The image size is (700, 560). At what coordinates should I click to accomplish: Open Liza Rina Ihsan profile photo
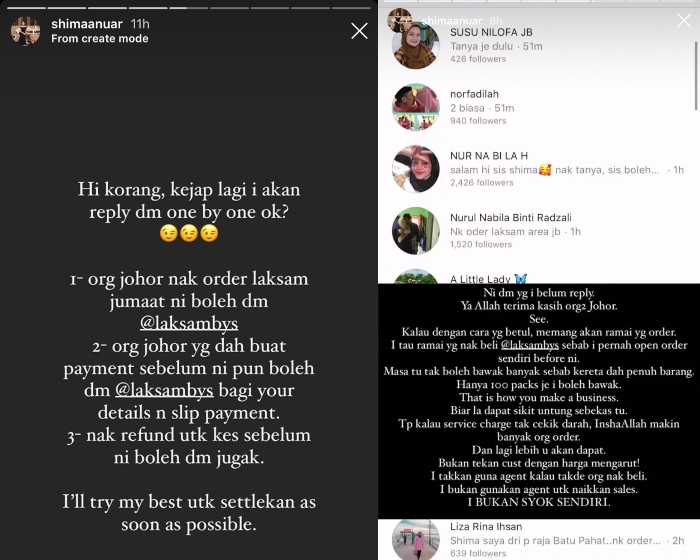click(x=416, y=539)
